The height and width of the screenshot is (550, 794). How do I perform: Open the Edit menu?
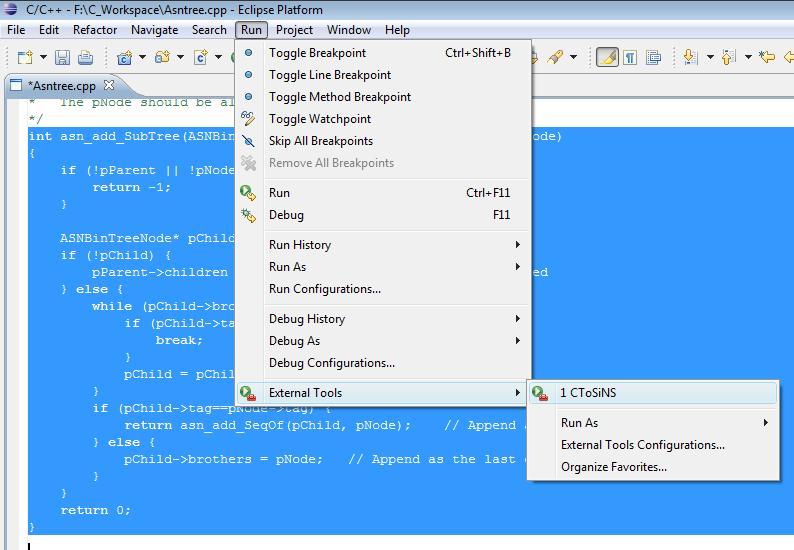point(49,30)
